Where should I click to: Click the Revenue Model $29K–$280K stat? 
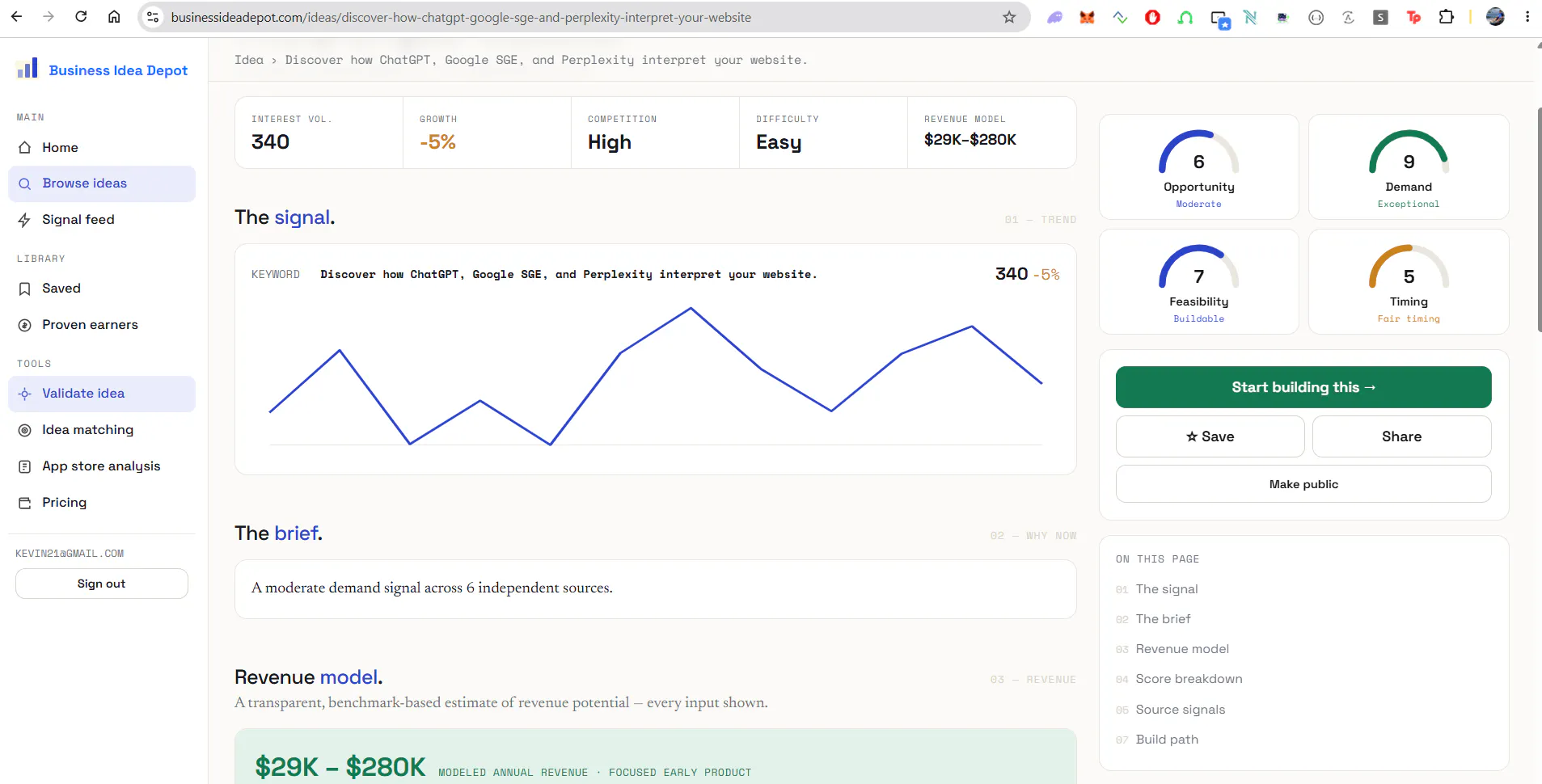tap(991, 133)
